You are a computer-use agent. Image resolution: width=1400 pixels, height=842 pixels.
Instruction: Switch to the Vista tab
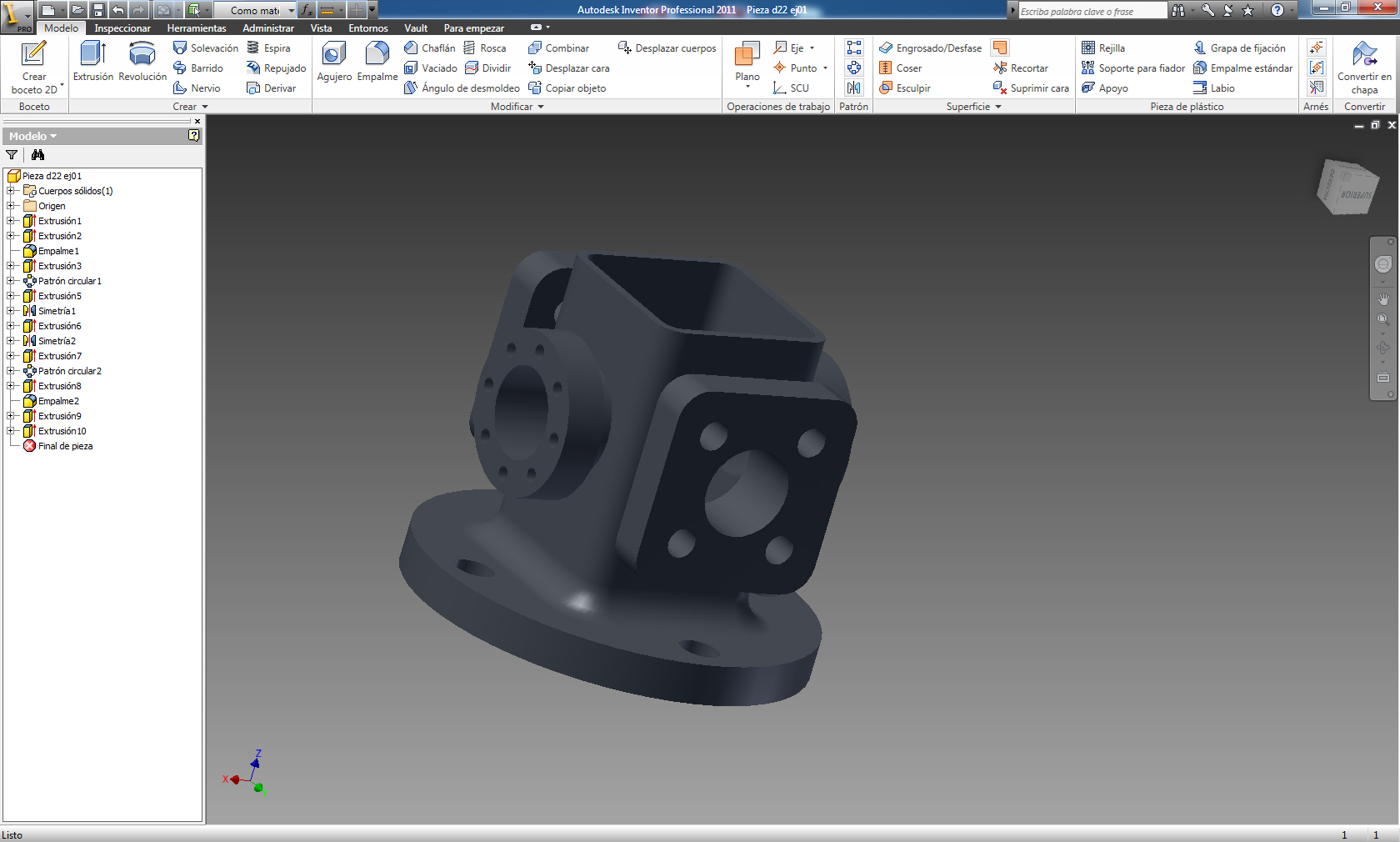(x=322, y=28)
